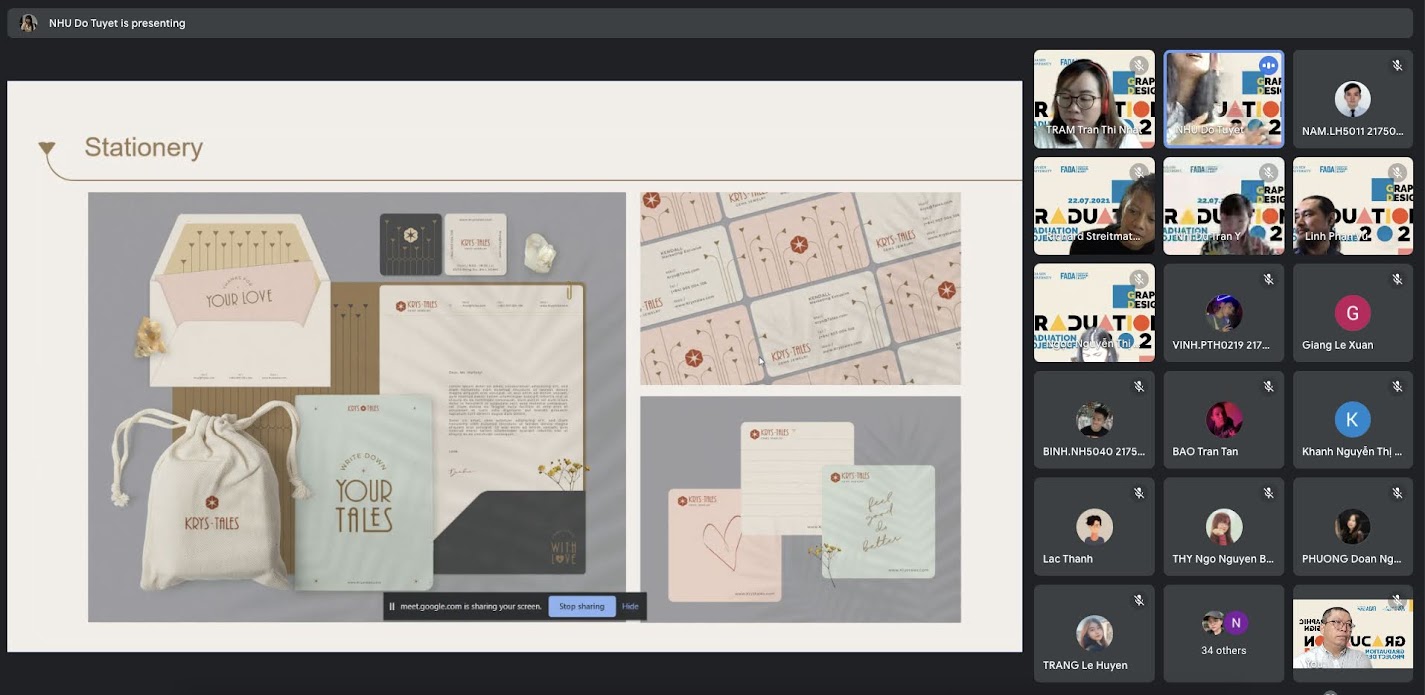The height and width of the screenshot is (695, 1425).
Task: Click the purple N avatar in others tile
Action: coord(1236,623)
